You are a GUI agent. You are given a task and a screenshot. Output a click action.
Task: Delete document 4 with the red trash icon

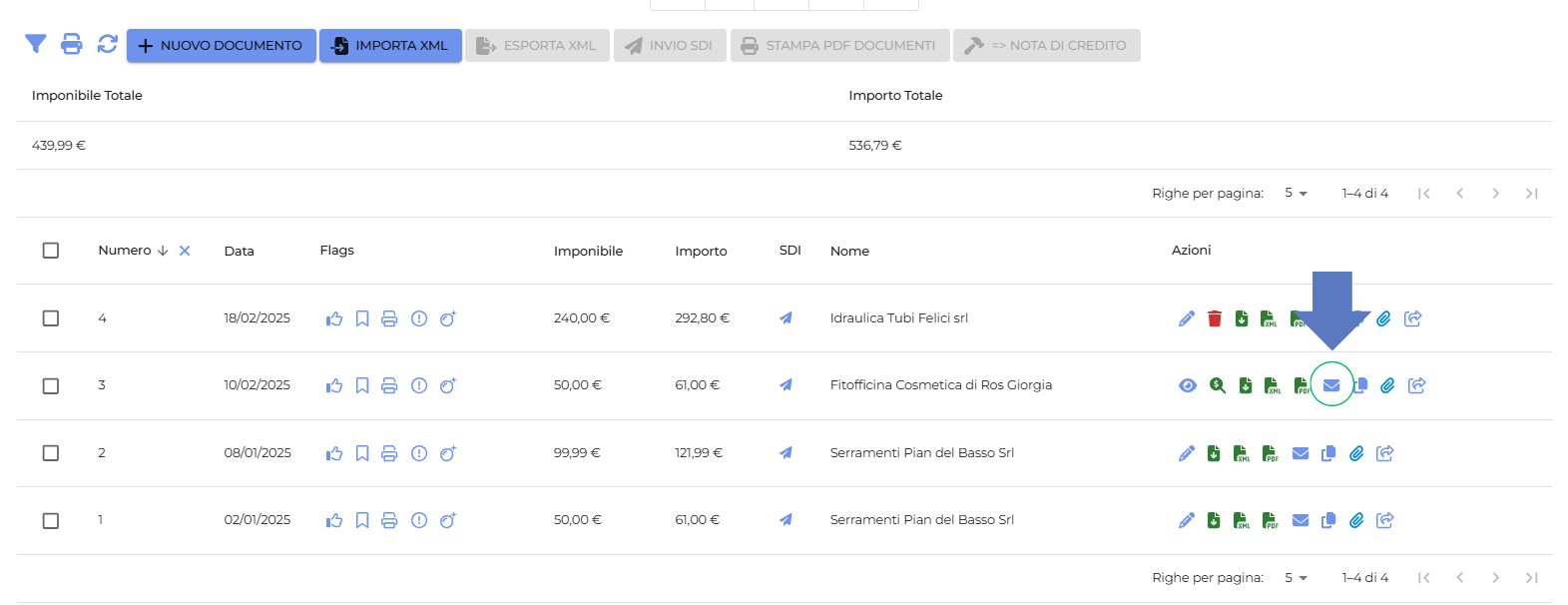pyautogui.click(x=1214, y=318)
